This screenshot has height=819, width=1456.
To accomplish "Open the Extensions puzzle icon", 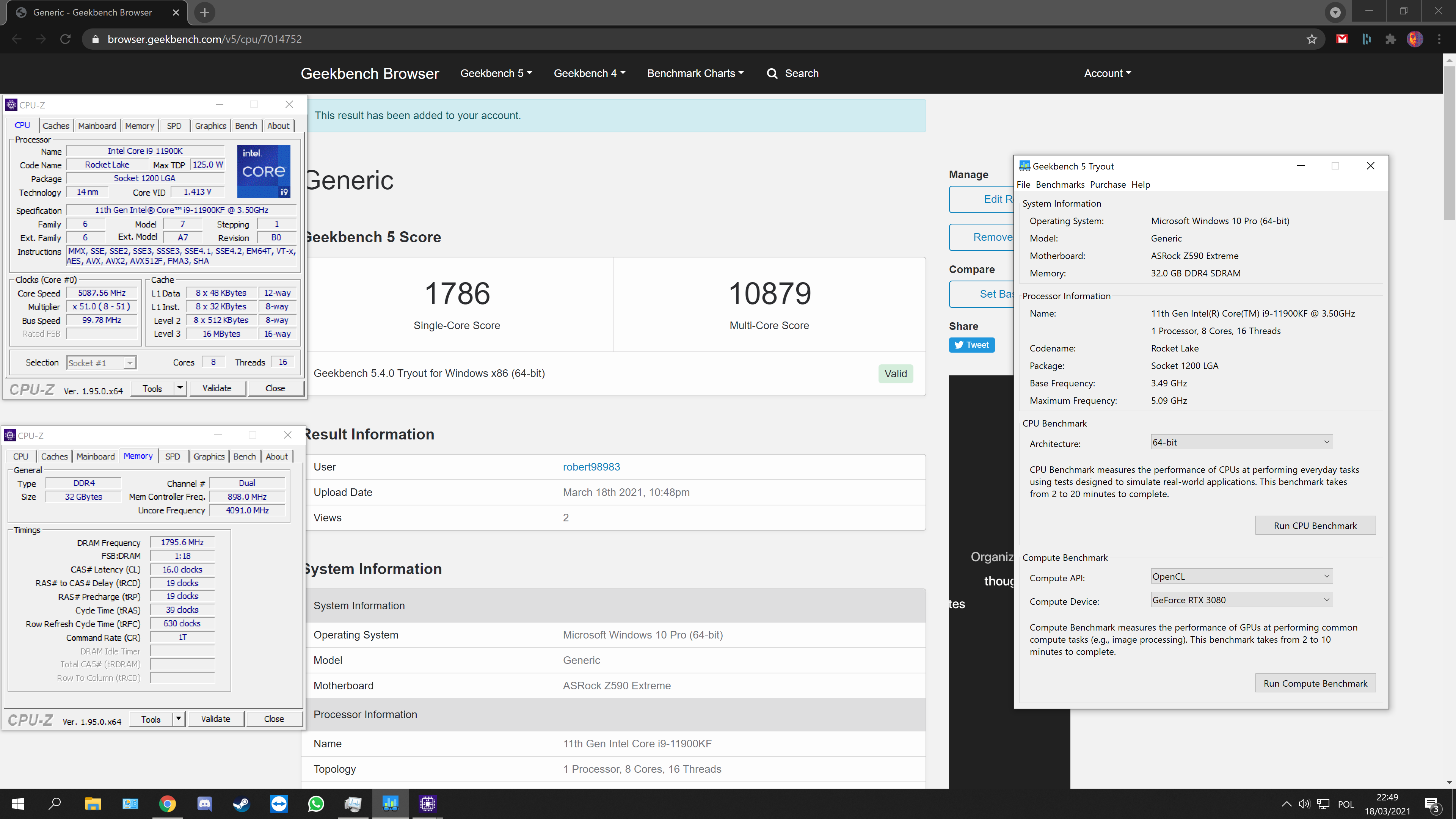I will coord(1390,39).
